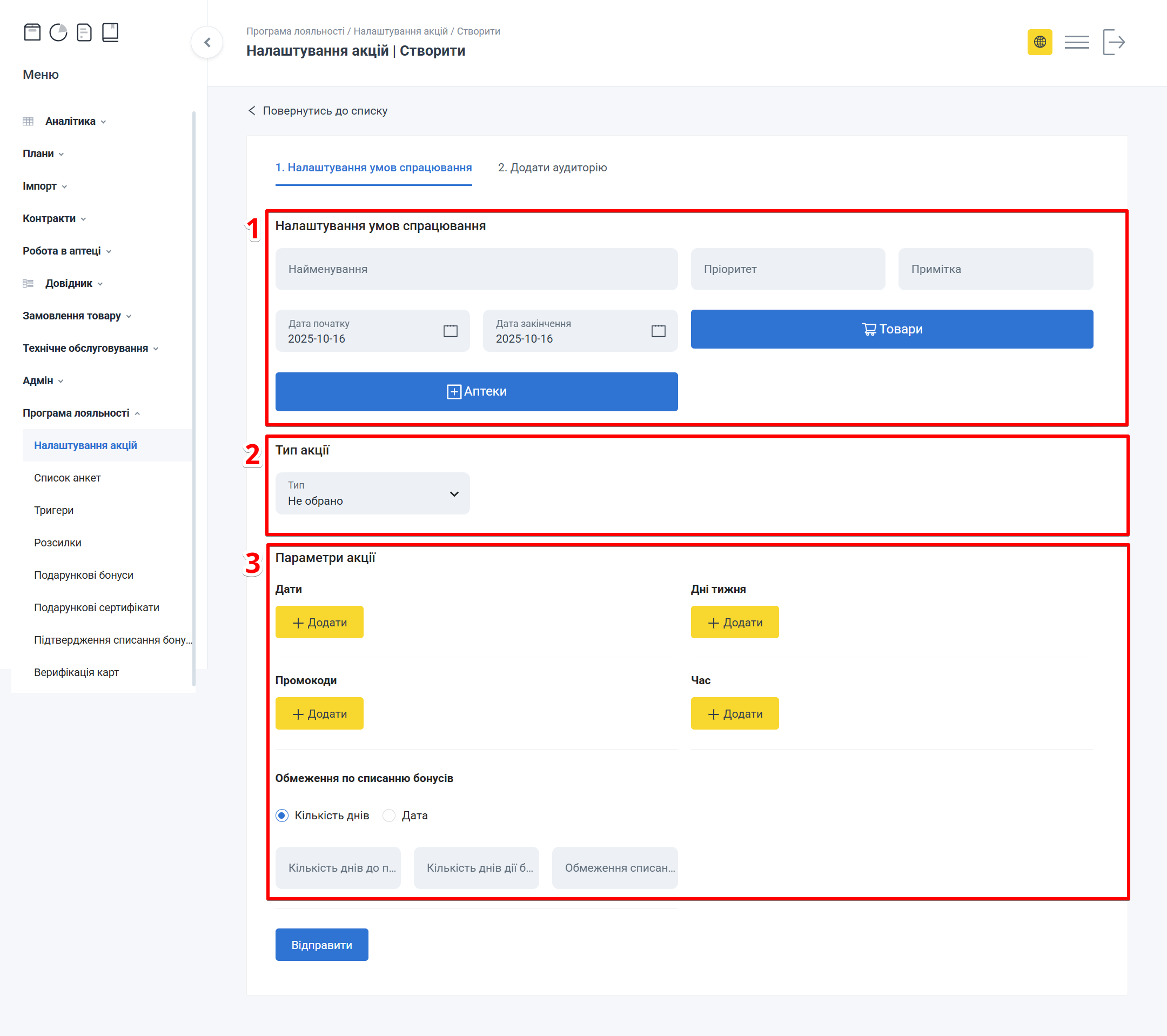Expand the Аналітика menu section
Image resolution: width=1167 pixels, height=1036 pixels.
(70, 121)
